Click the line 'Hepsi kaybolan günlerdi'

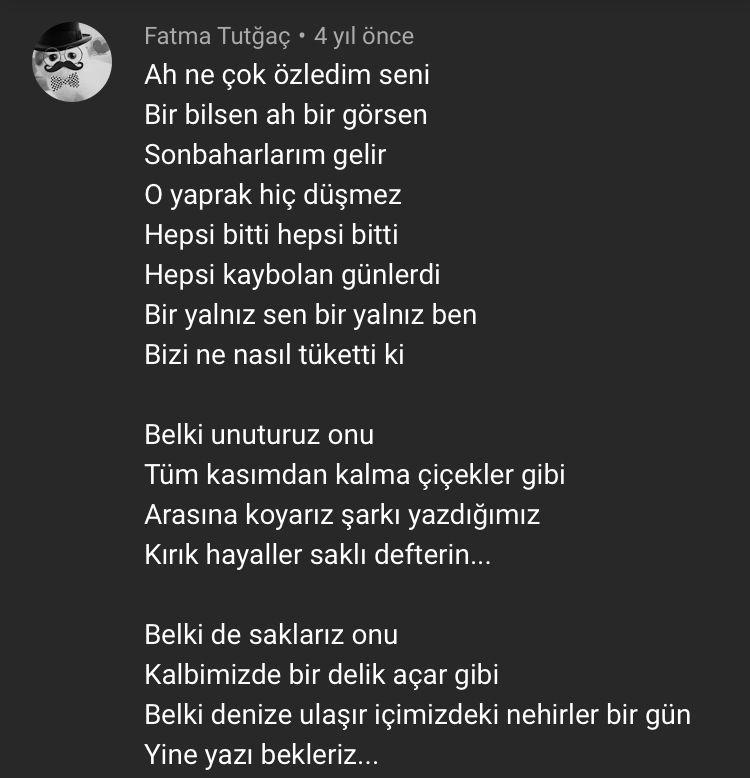click(292, 275)
